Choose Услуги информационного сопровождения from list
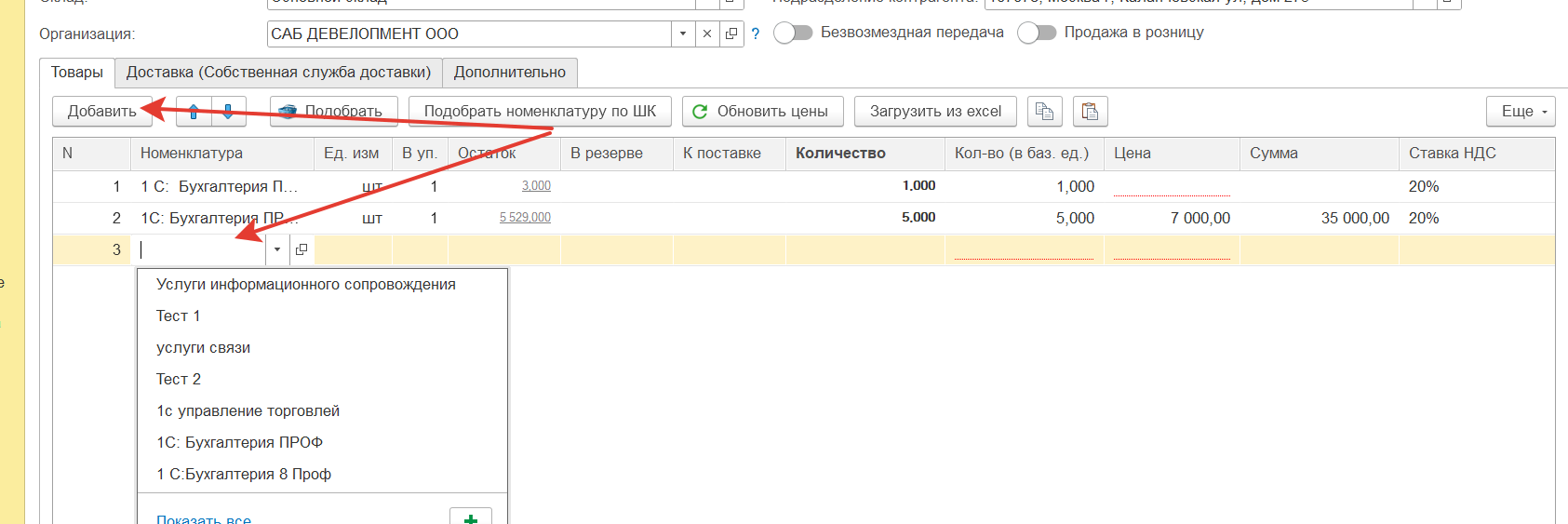Screen dimensions: 1568x524 (x=306, y=285)
